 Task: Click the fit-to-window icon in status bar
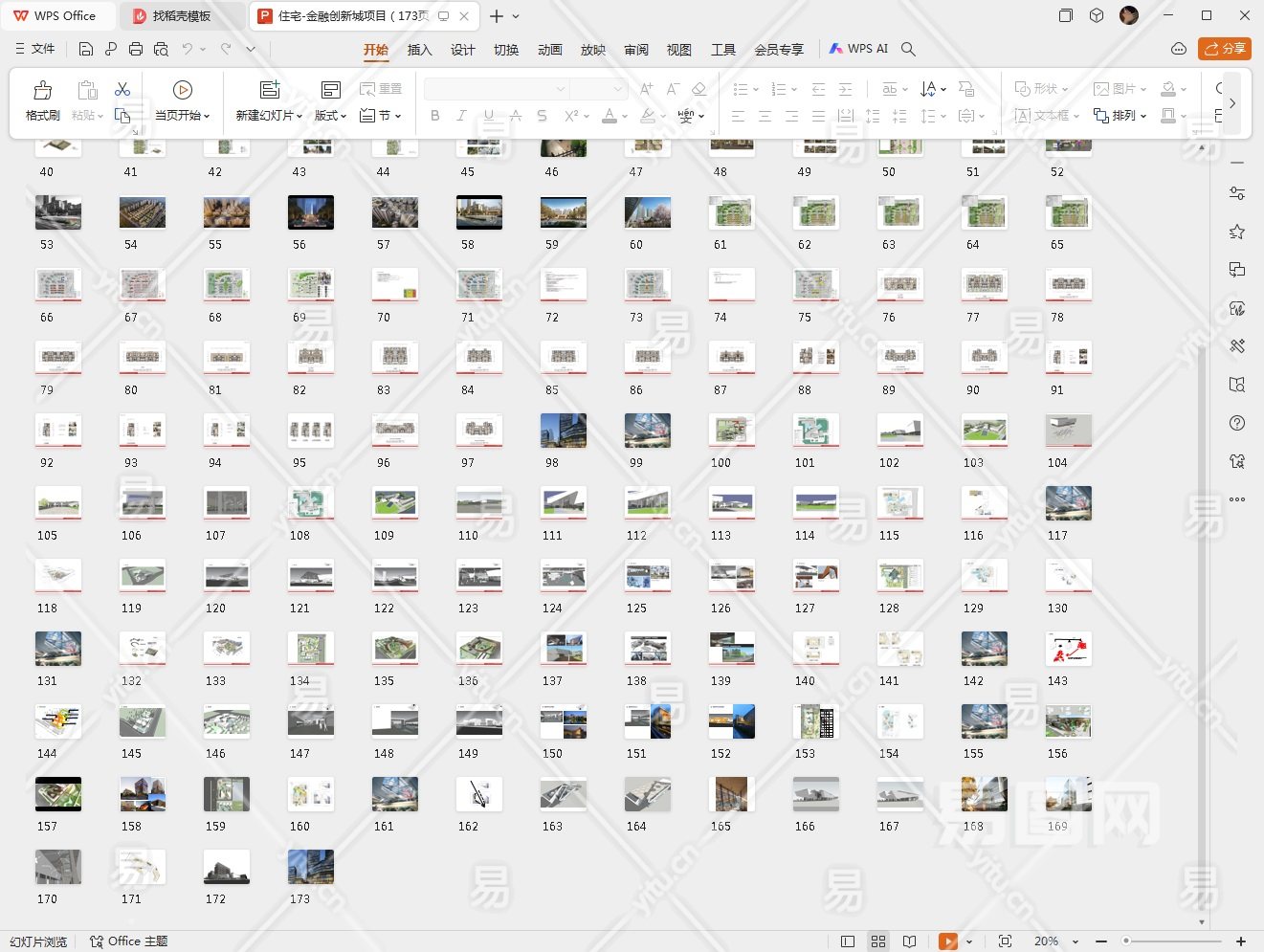(1005, 941)
